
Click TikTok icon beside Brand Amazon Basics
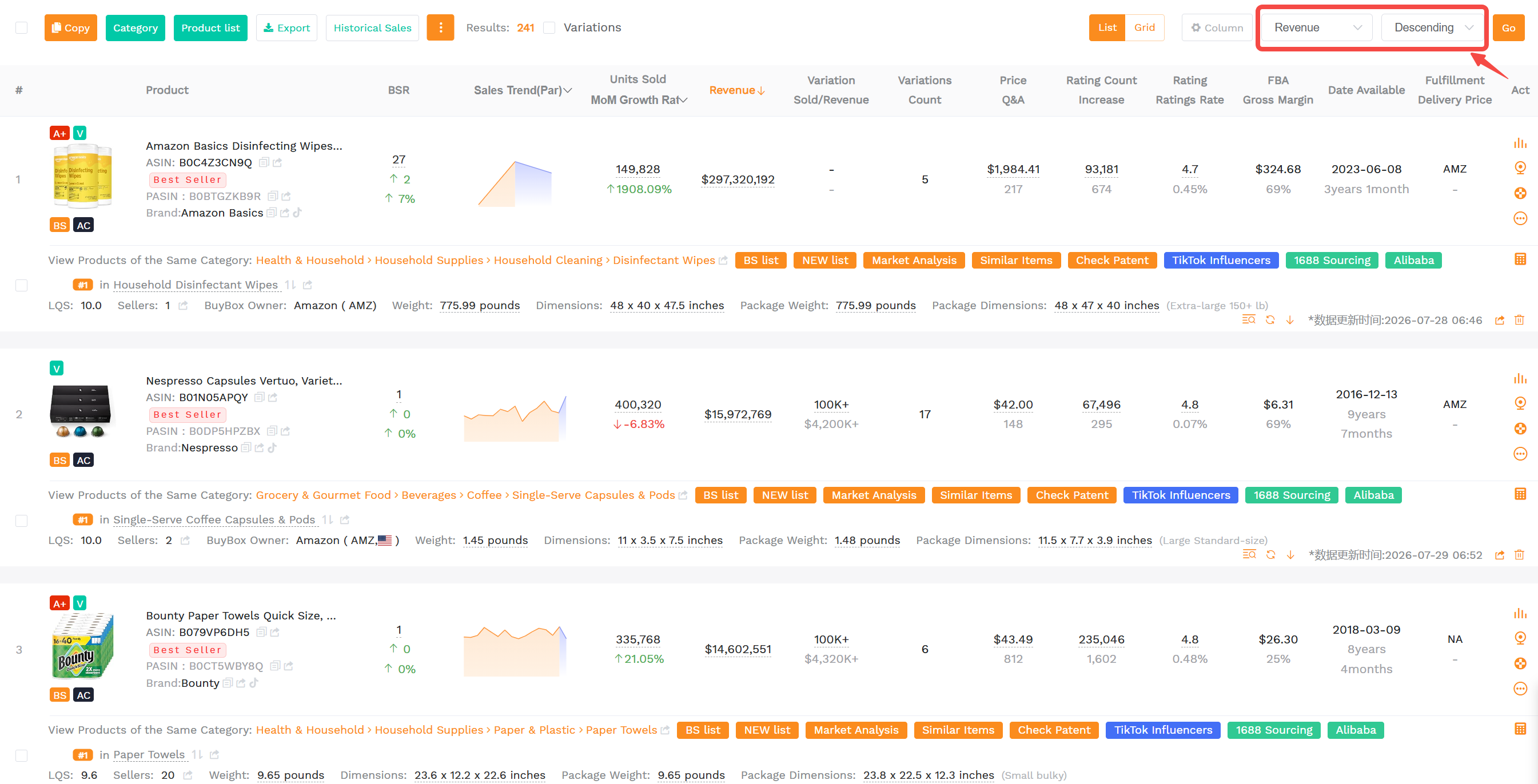297,213
